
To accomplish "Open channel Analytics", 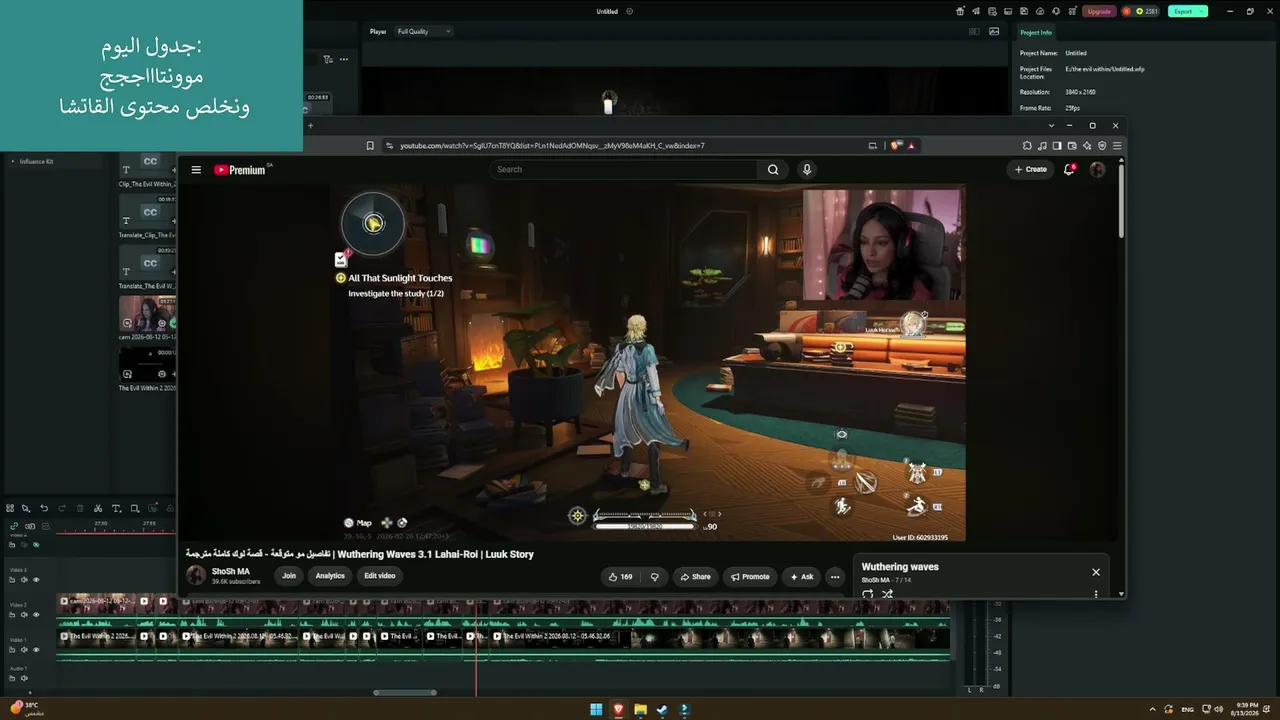I will click(x=330, y=576).
